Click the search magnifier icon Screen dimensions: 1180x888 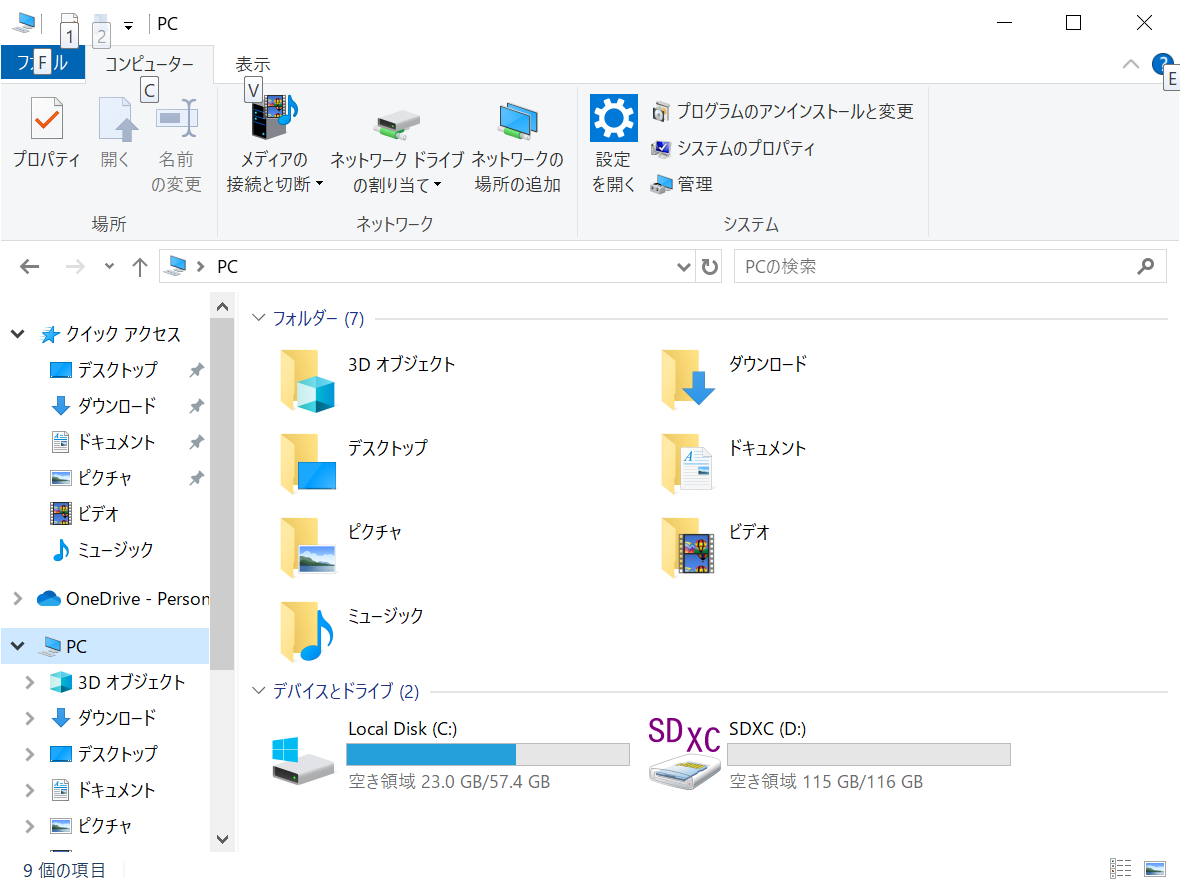(1145, 266)
